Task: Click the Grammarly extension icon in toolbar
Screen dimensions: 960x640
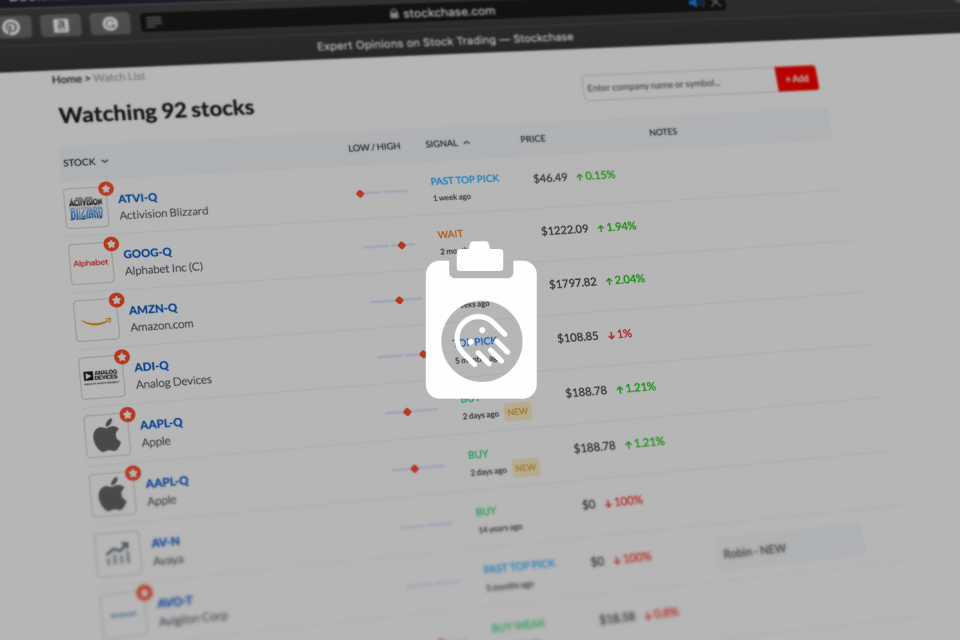Action: pyautogui.click(x=109, y=24)
